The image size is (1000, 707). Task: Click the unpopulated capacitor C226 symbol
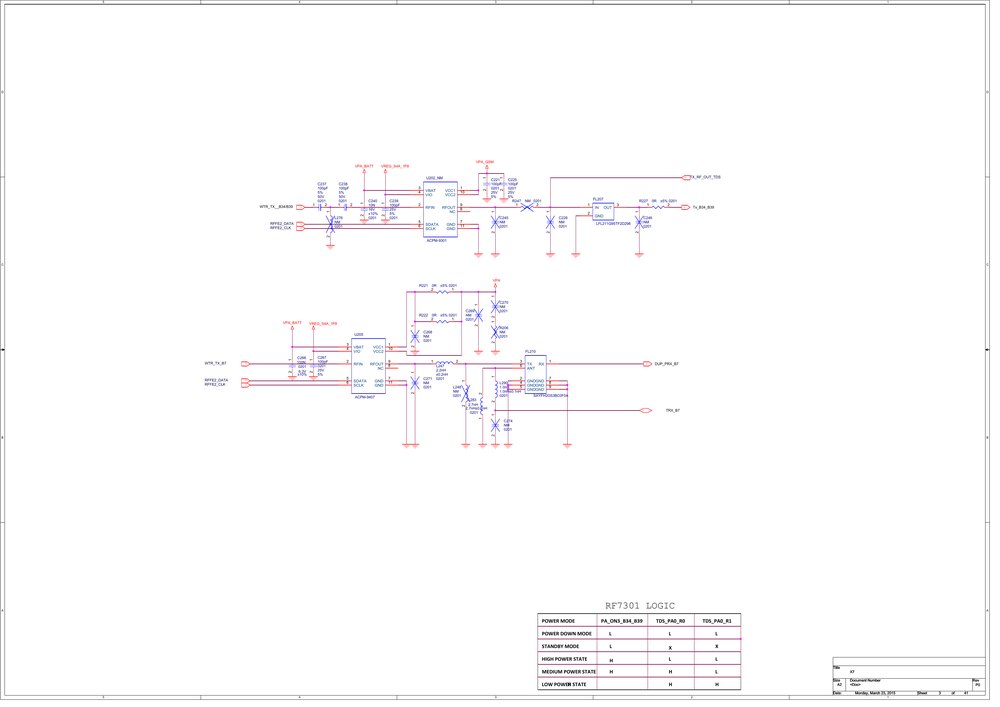point(550,222)
